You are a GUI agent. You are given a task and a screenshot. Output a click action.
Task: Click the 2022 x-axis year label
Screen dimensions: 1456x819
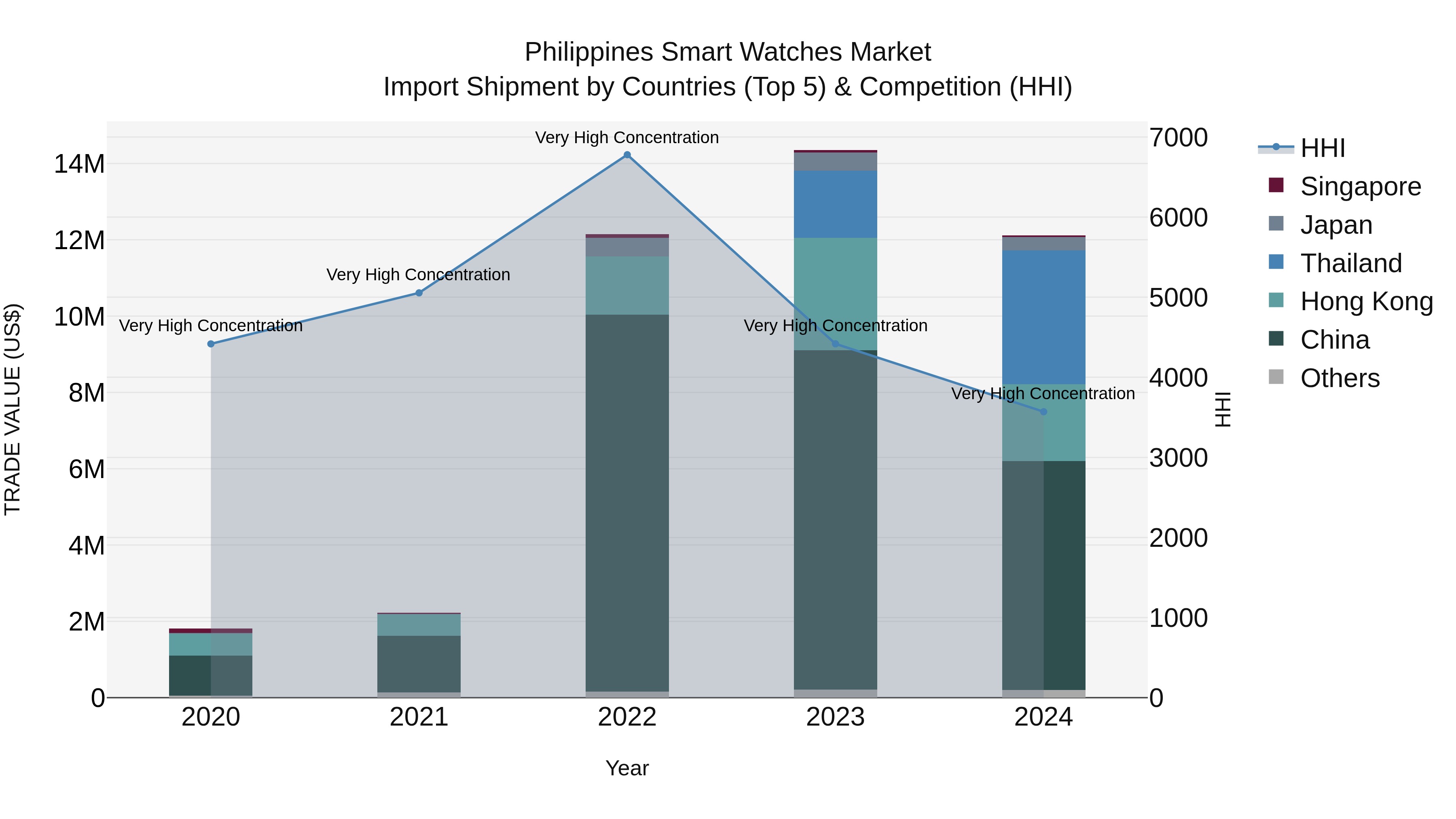[627, 717]
